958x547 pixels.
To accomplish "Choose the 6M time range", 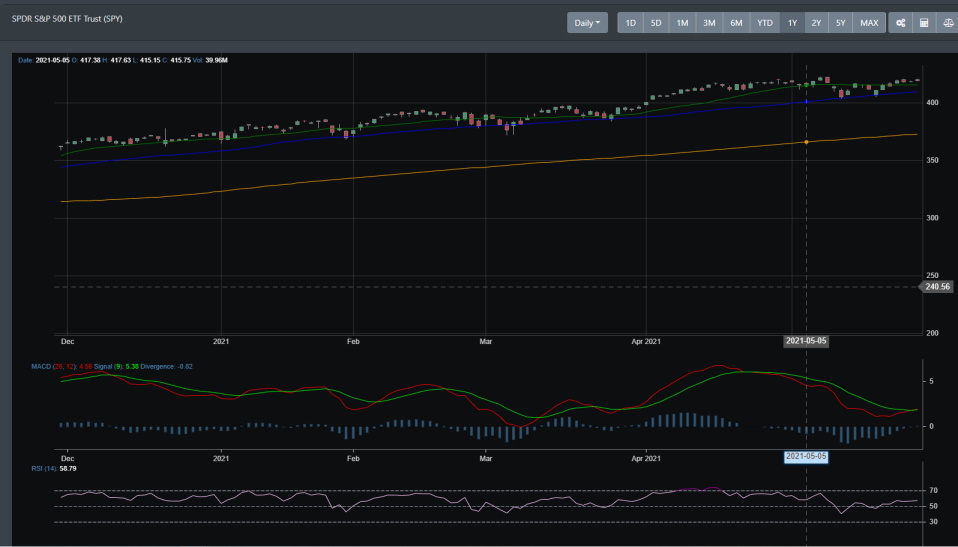I will click(x=736, y=23).
